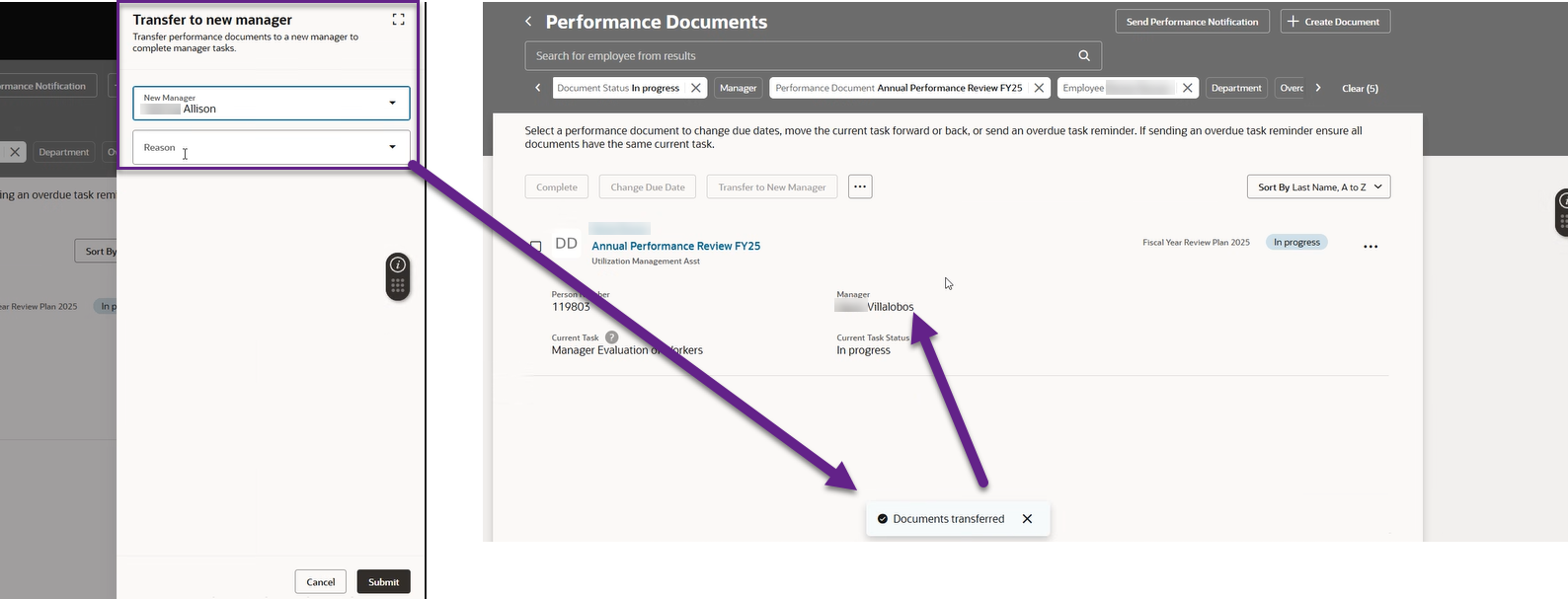Click the magnifier search icon
1568x599 pixels.
point(1083,55)
